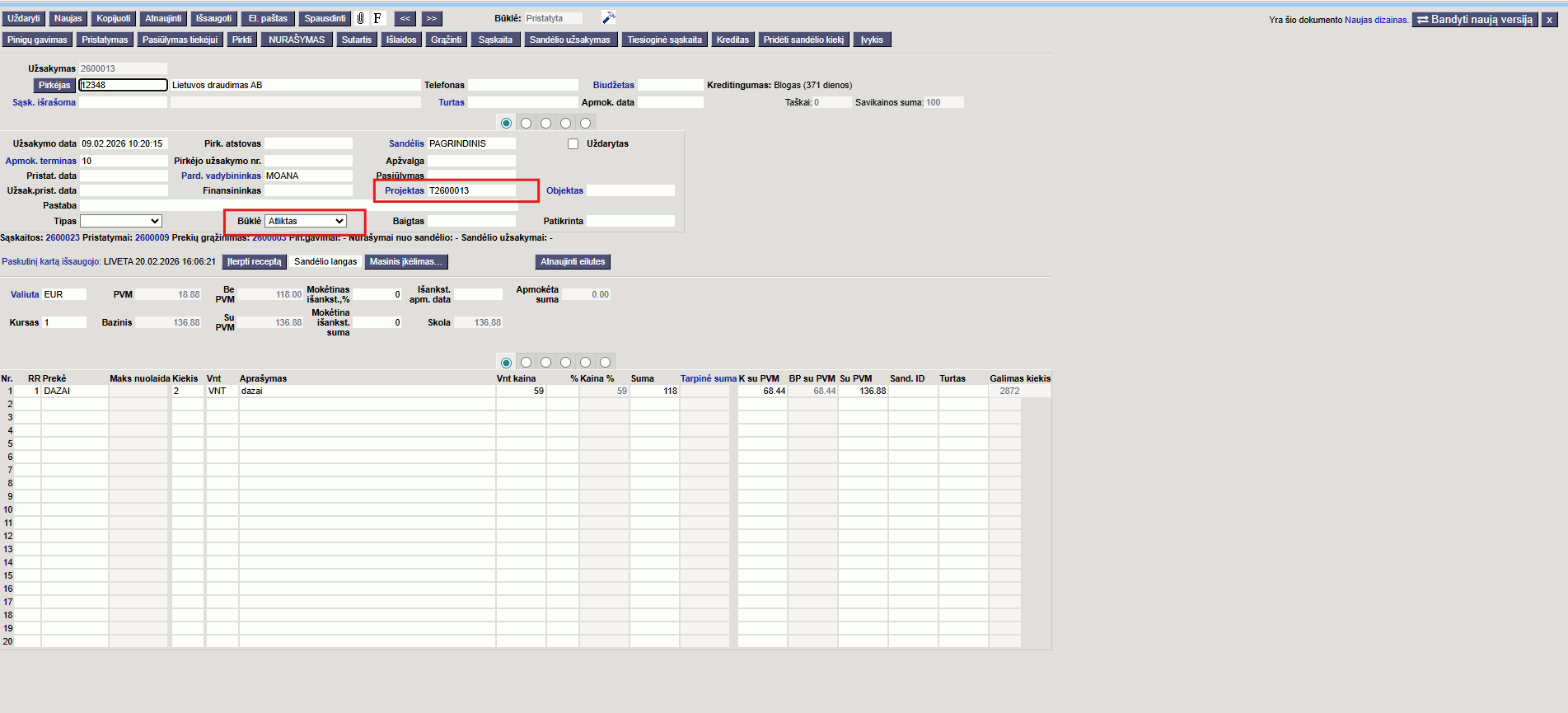This screenshot has width=1568, height=713.
Task: Open the Pristatymai 2600009 link
Action: pos(152,237)
